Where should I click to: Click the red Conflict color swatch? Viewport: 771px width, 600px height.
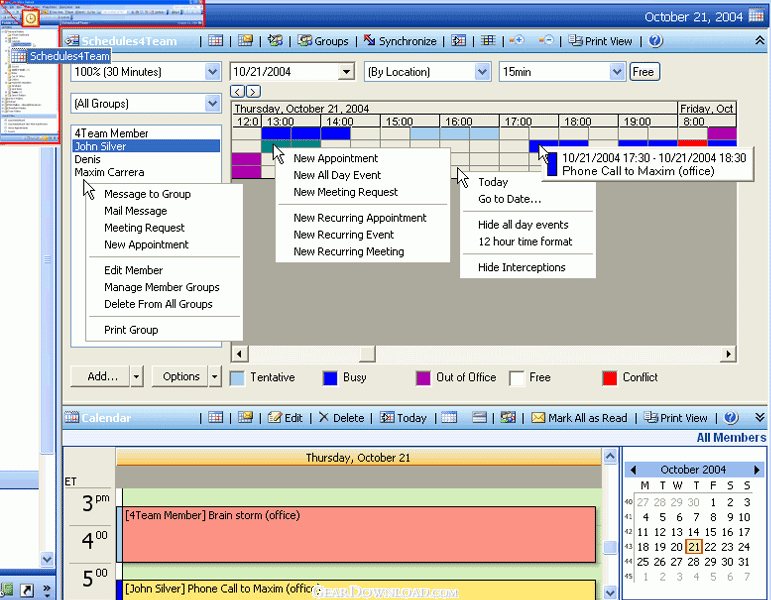pos(609,378)
